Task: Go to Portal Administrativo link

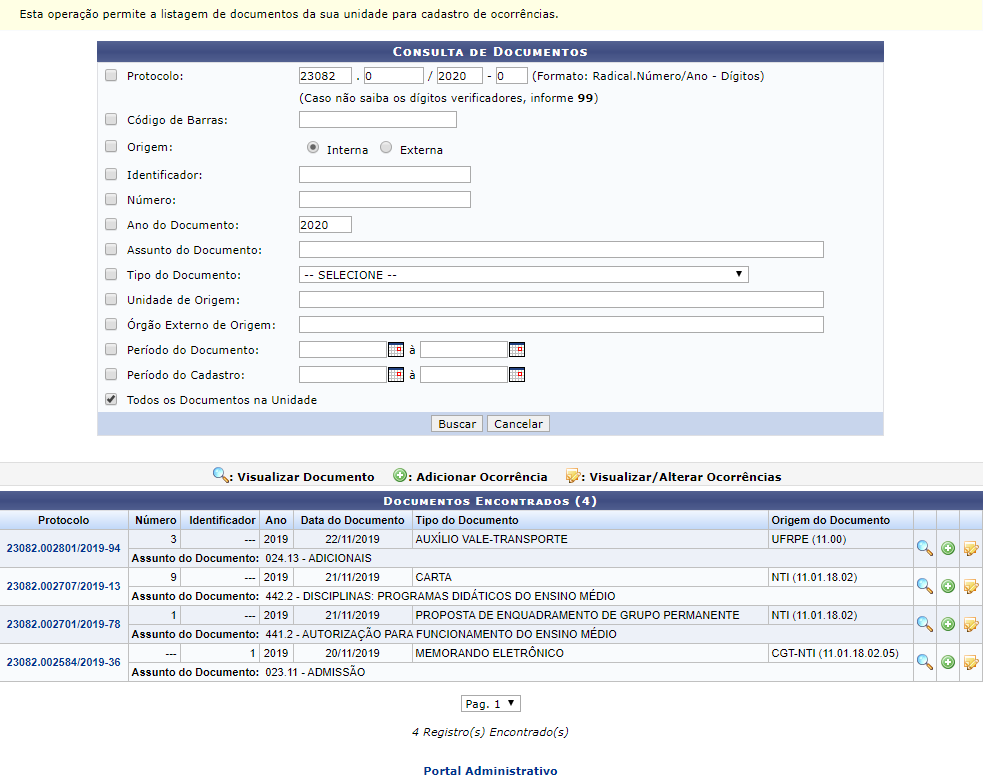Action: point(490,771)
